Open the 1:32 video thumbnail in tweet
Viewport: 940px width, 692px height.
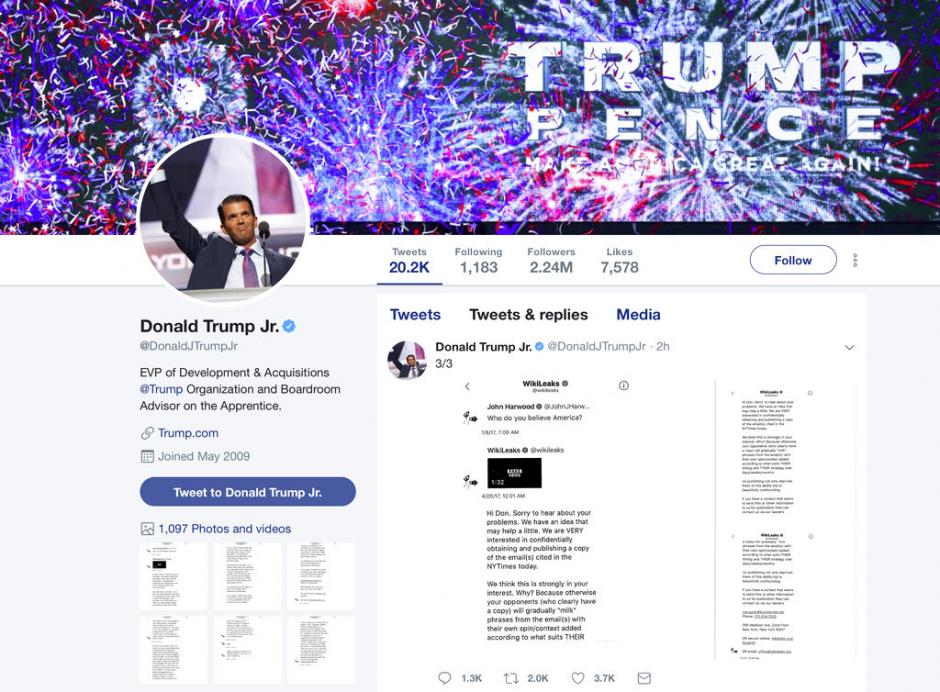[514, 473]
